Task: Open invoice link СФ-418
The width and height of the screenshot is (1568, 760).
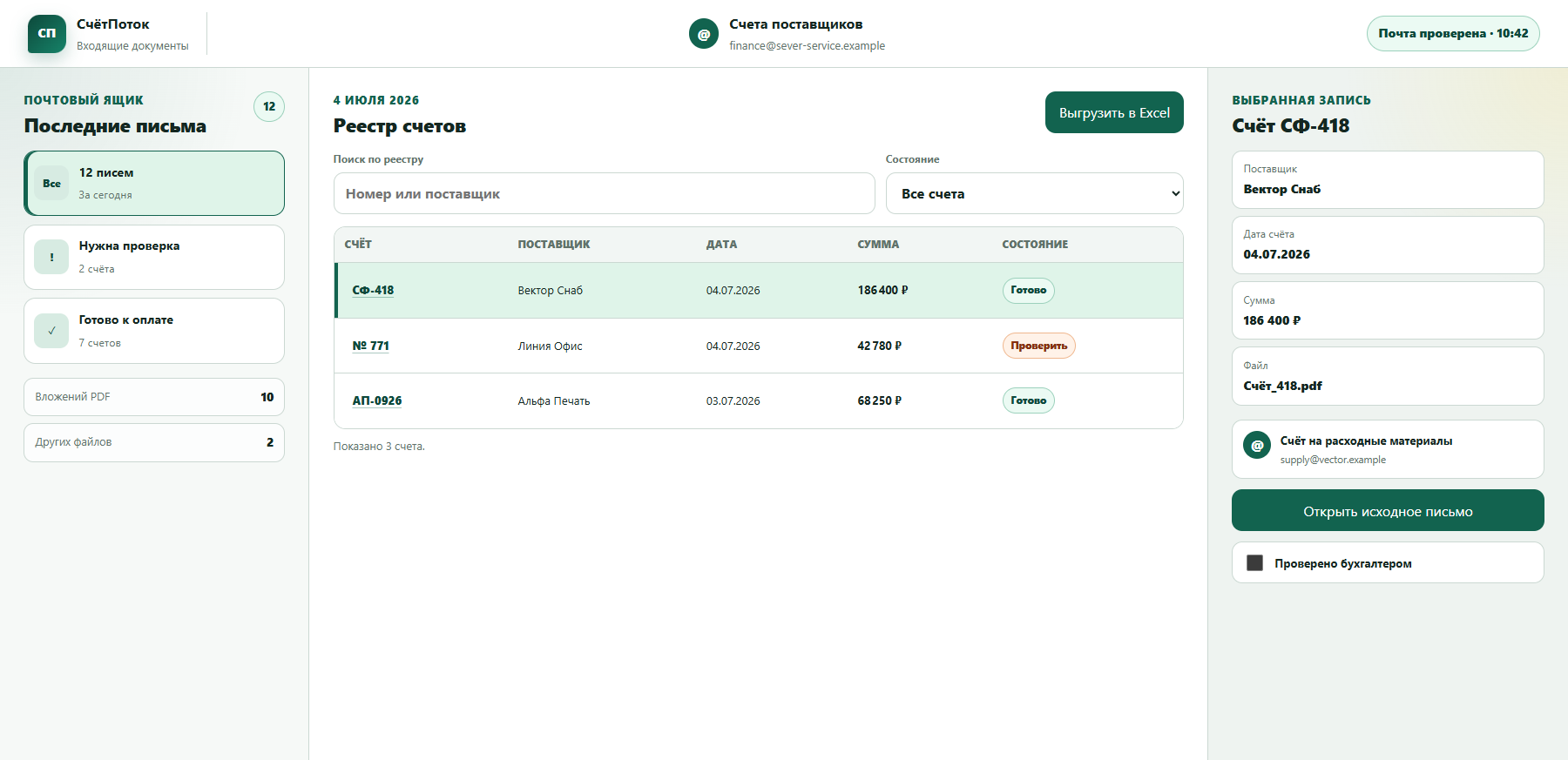Action: [x=373, y=290]
